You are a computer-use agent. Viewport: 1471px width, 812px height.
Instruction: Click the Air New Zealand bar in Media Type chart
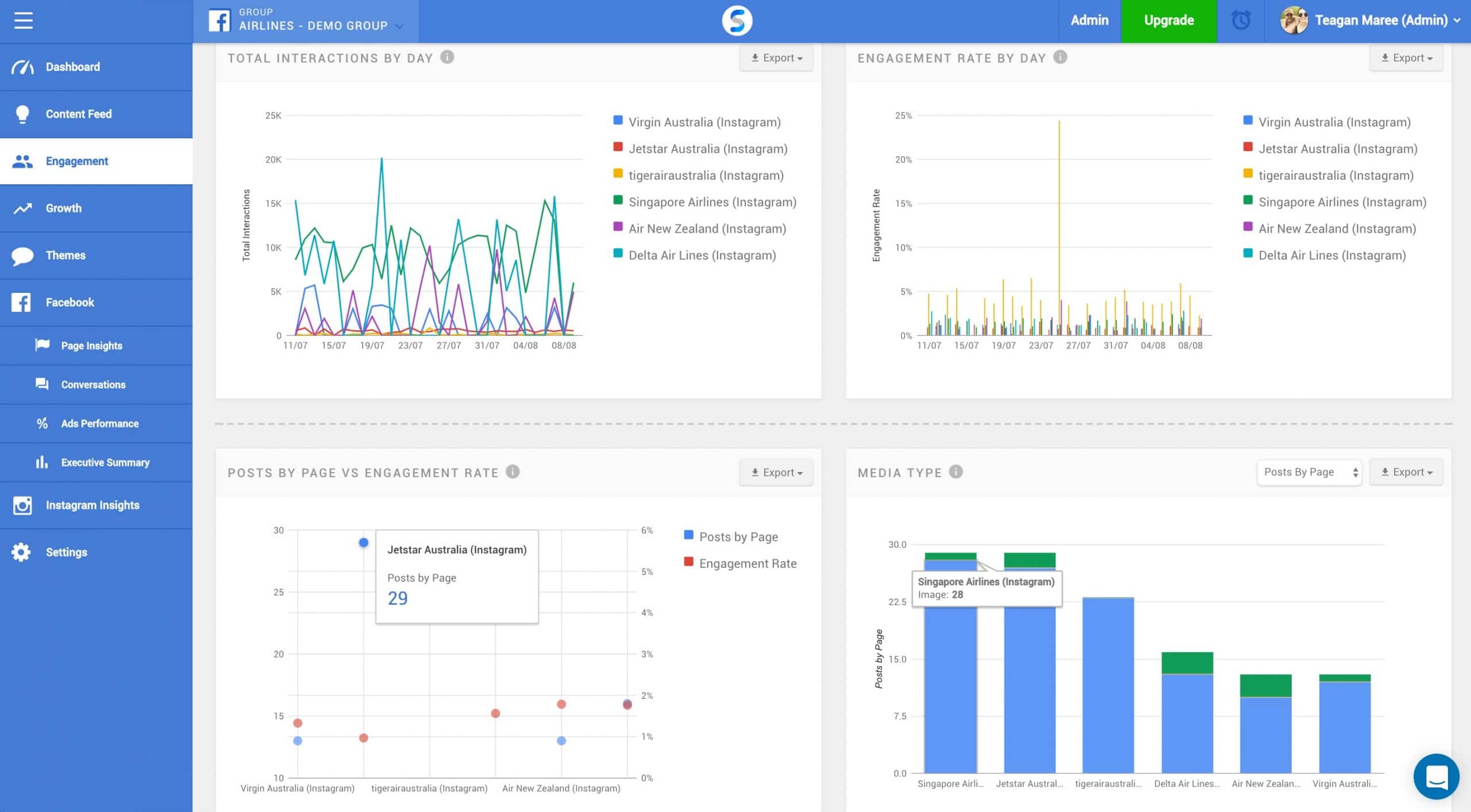point(1266,724)
